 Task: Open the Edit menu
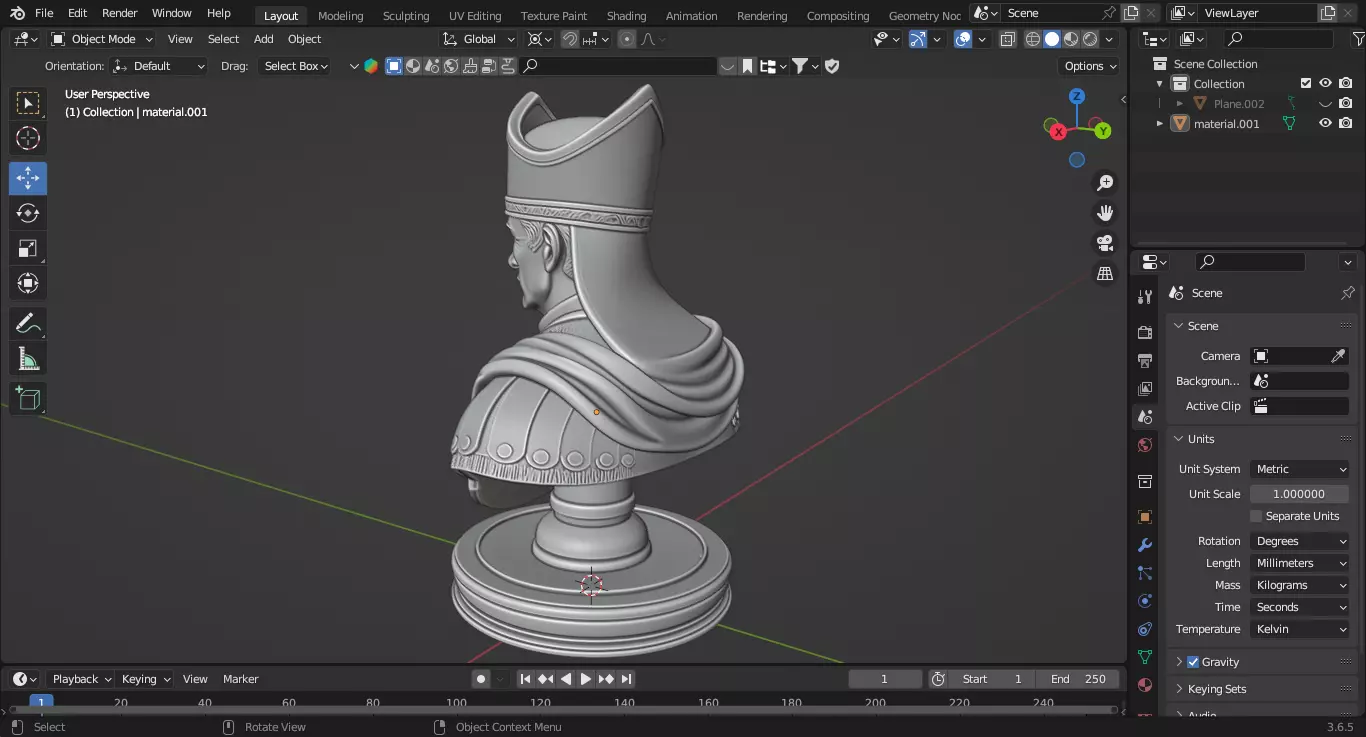77,13
